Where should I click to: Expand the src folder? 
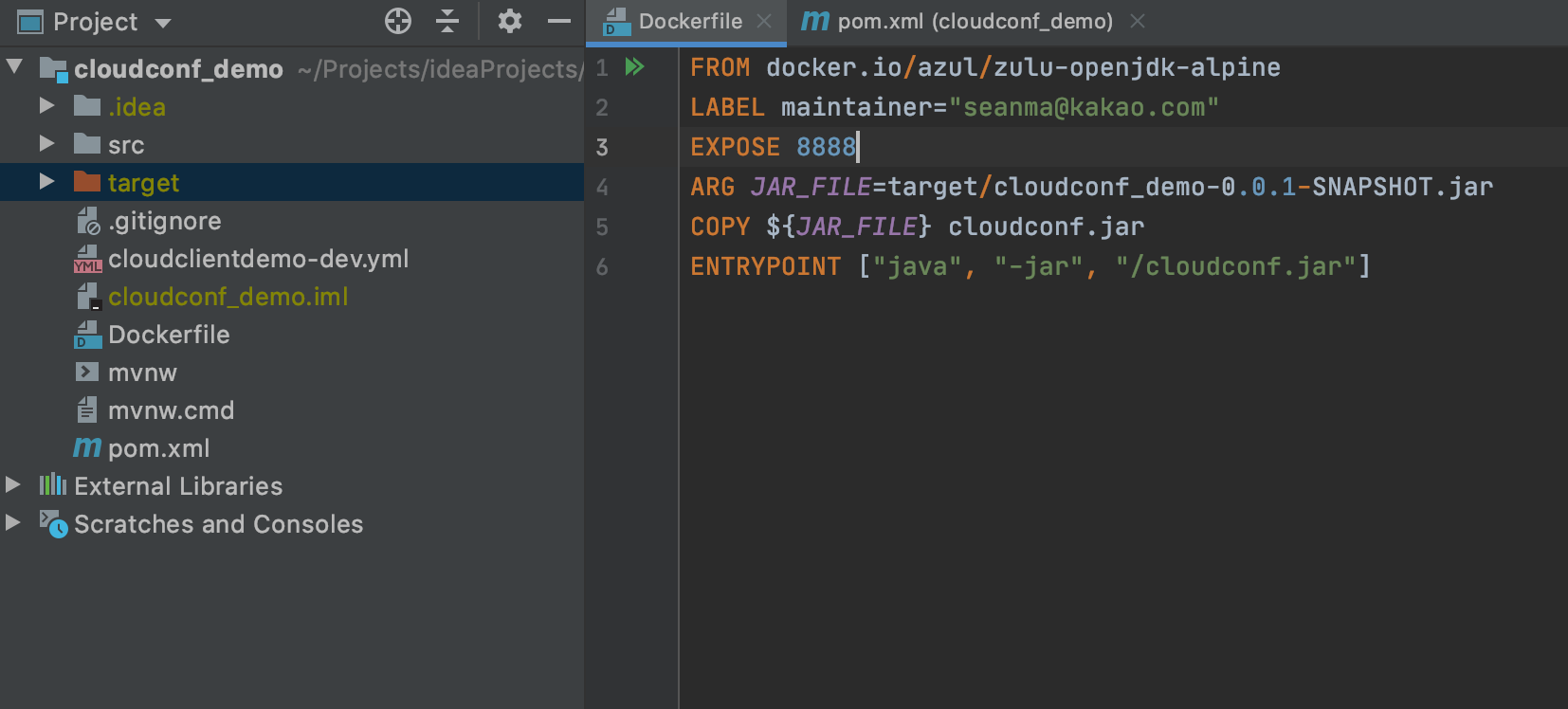point(46,143)
